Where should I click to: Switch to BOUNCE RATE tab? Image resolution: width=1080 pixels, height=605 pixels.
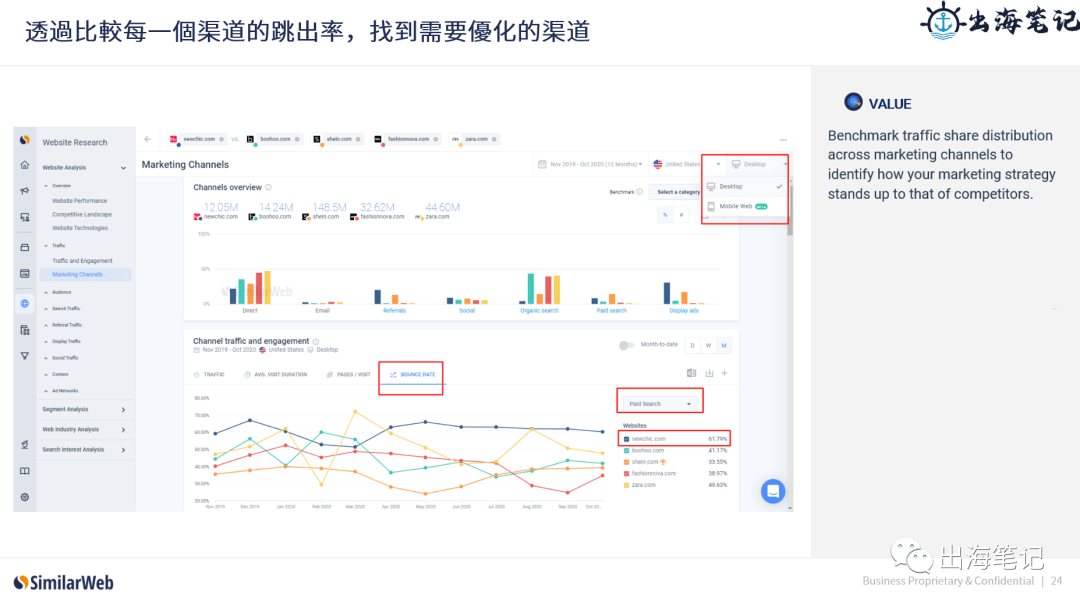(x=412, y=375)
